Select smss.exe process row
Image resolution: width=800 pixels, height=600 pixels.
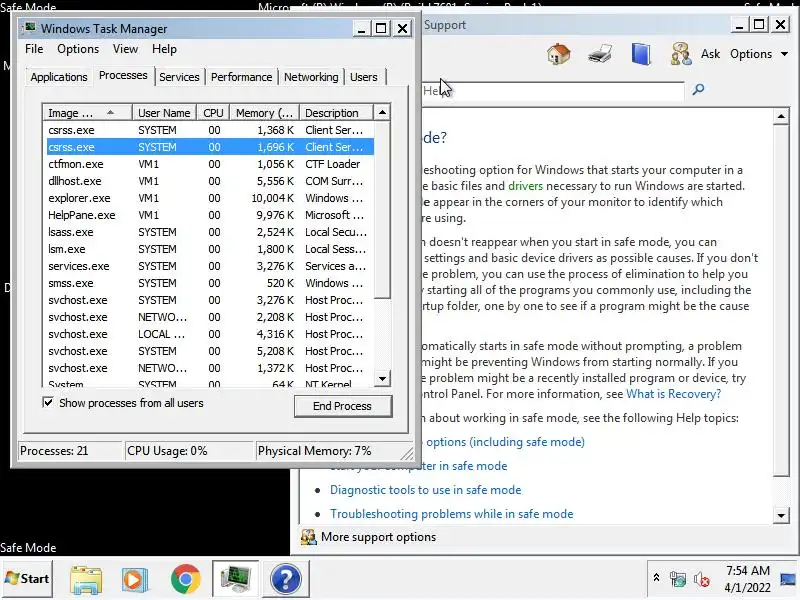coord(210,283)
